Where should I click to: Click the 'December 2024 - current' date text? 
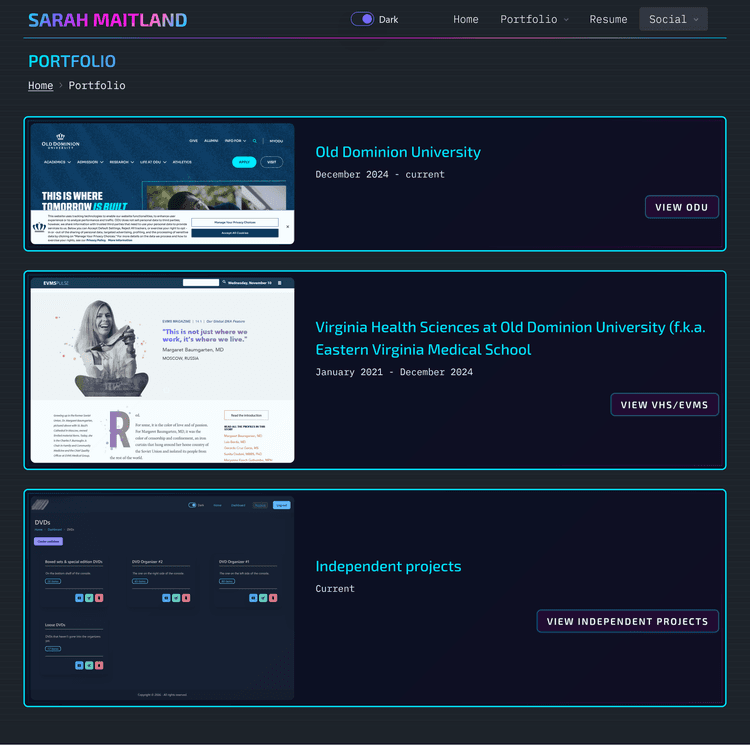[380, 175]
